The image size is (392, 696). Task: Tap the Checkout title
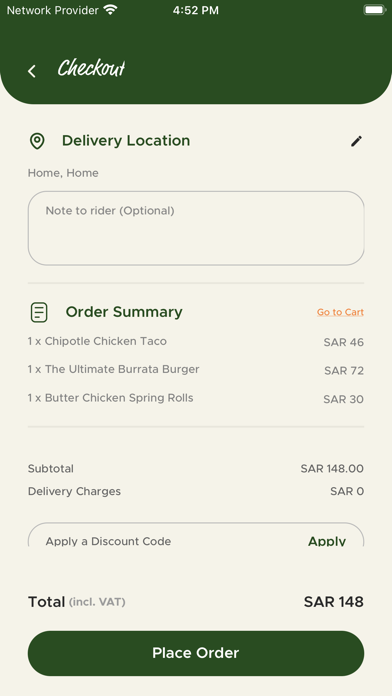[91, 68]
